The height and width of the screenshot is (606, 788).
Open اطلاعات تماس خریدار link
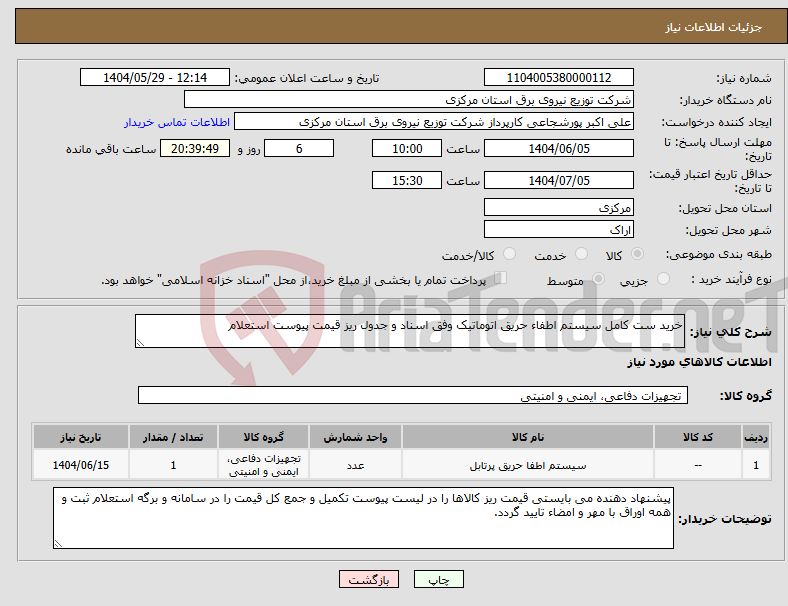(177, 122)
